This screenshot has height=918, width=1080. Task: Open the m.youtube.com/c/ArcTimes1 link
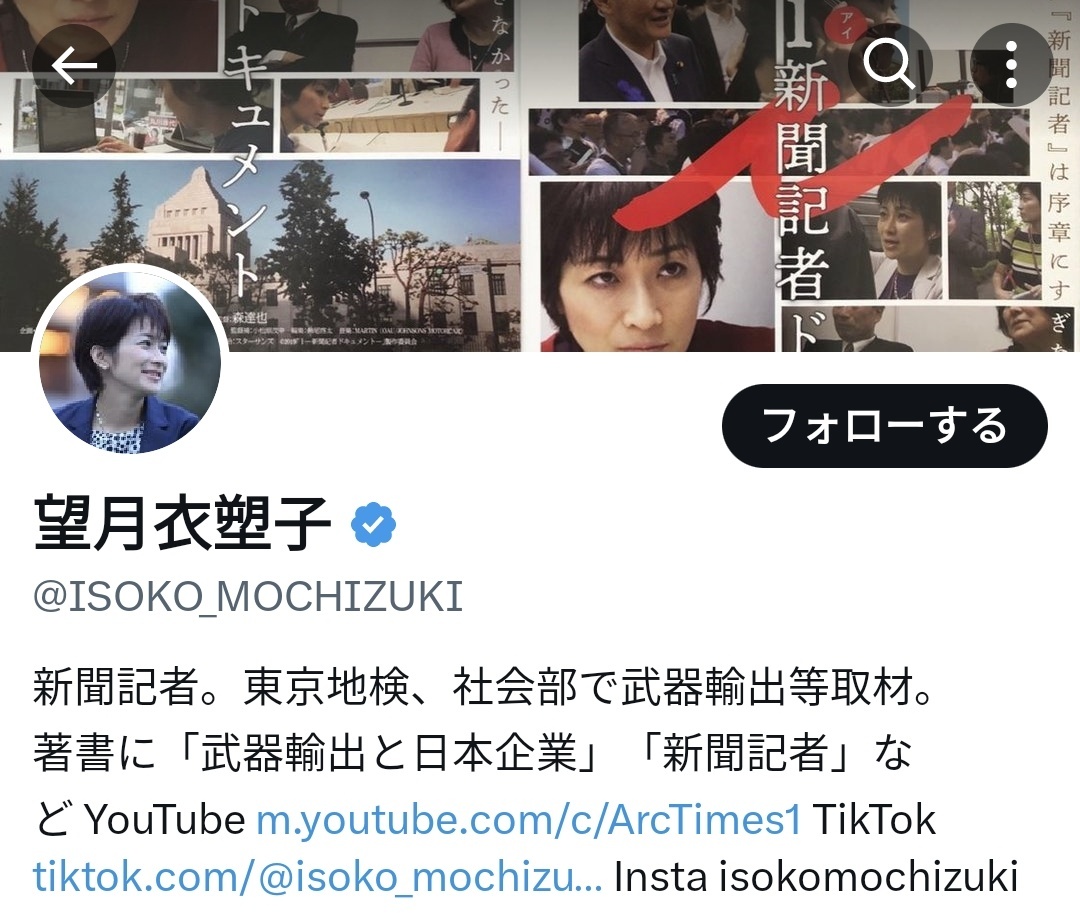coord(528,820)
